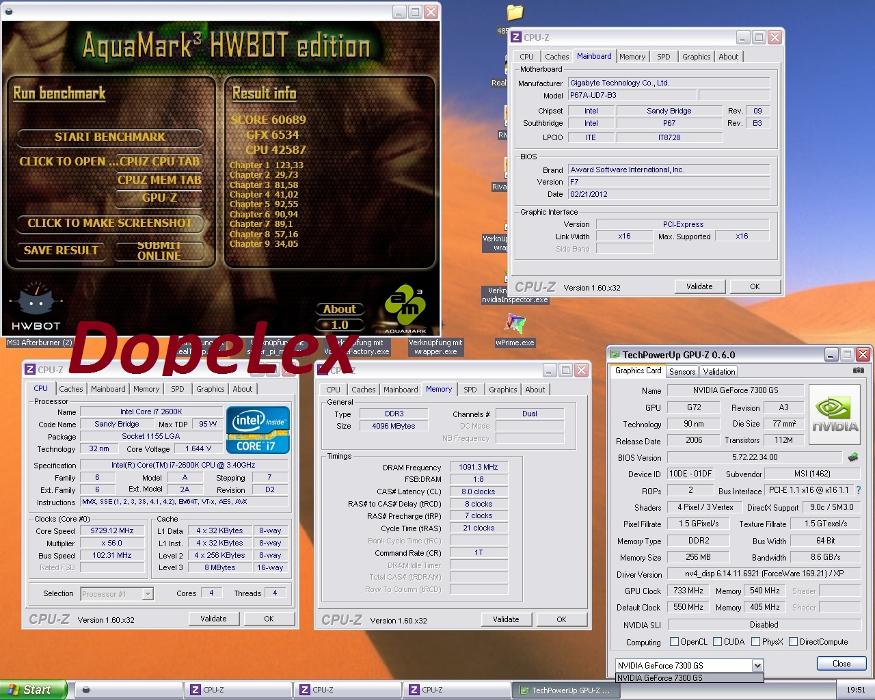Image resolution: width=875 pixels, height=700 pixels.
Task: Click the BIOS save chip icon in GPU-Z
Action: click(853, 457)
